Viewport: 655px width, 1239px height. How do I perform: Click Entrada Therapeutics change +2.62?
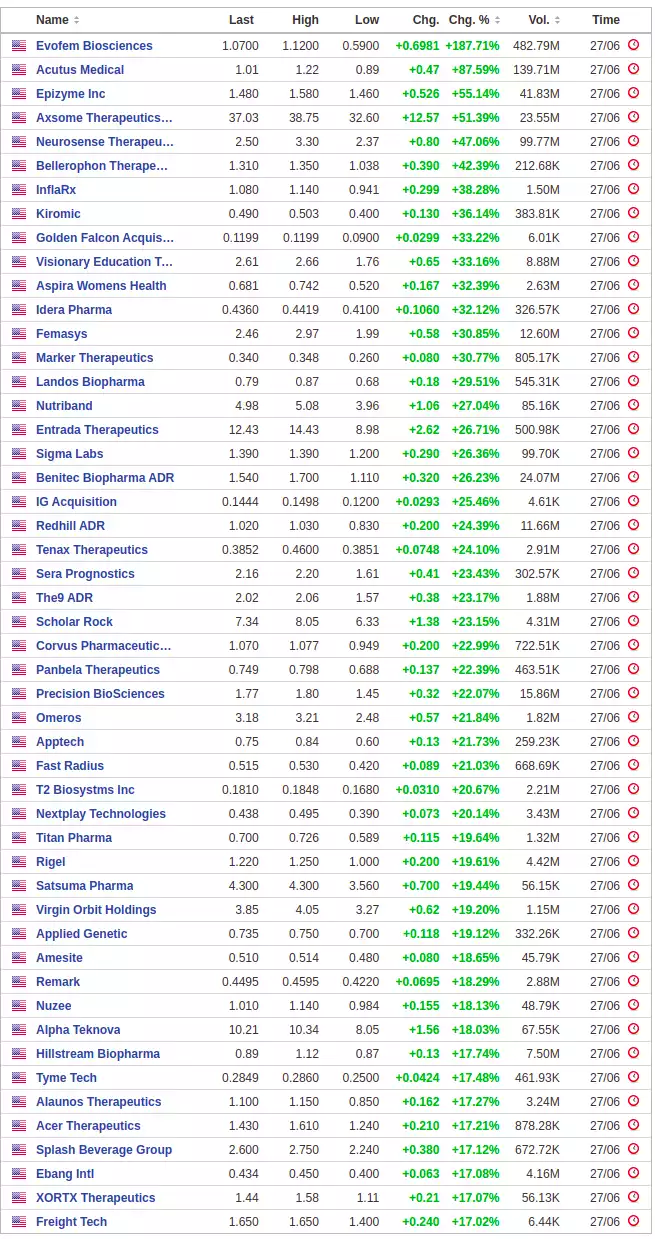coord(424,430)
